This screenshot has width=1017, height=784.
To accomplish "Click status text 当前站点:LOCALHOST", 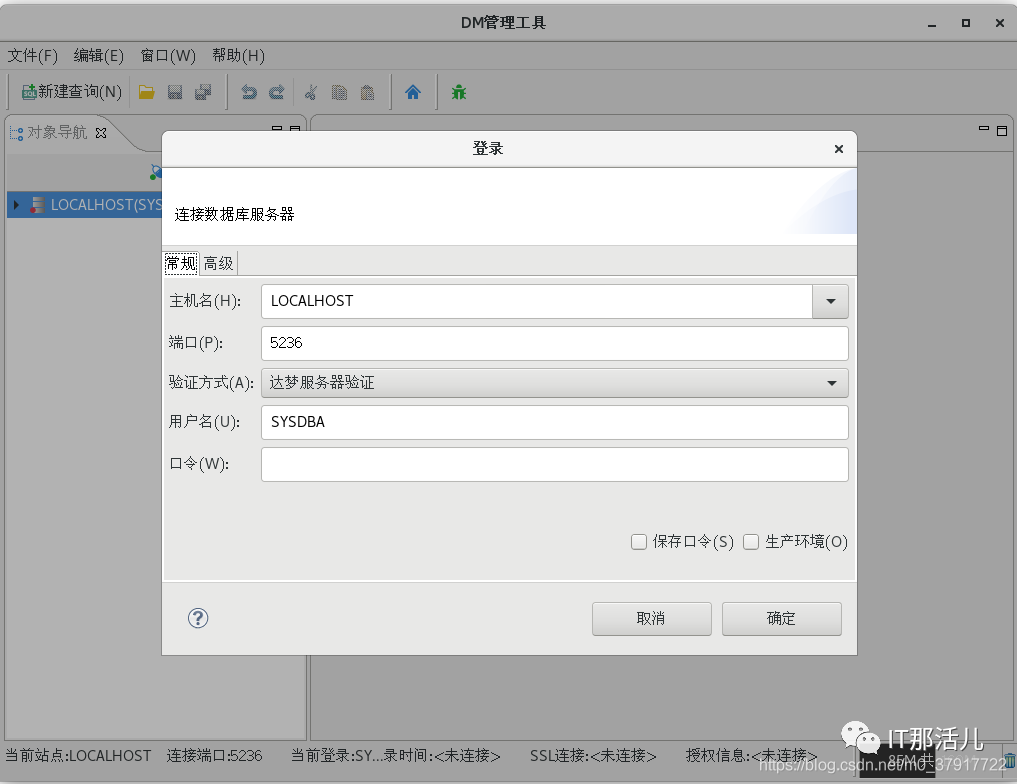I will pyautogui.click(x=78, y=756).
